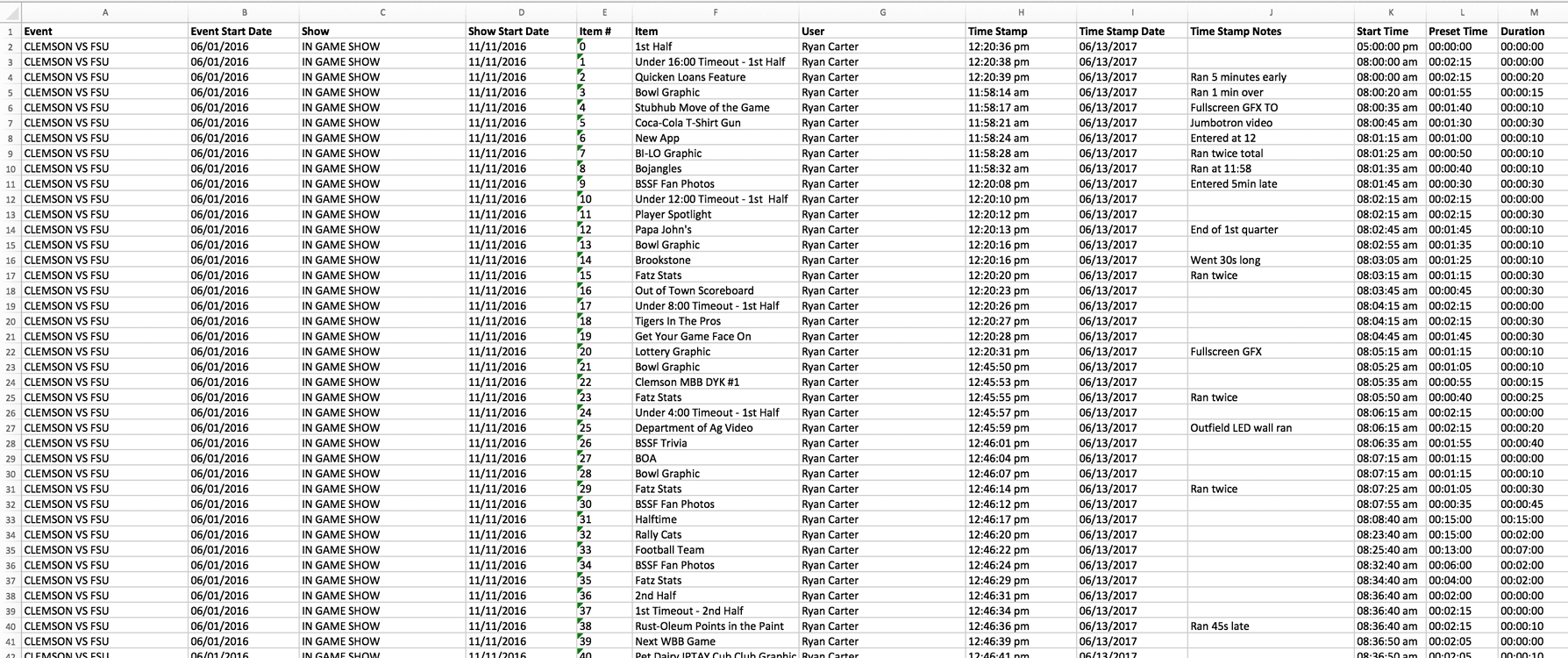Screen dimensions: 1568x658
Task: Select column J header
Action: pyautogui.click(x=1270, y=12)
